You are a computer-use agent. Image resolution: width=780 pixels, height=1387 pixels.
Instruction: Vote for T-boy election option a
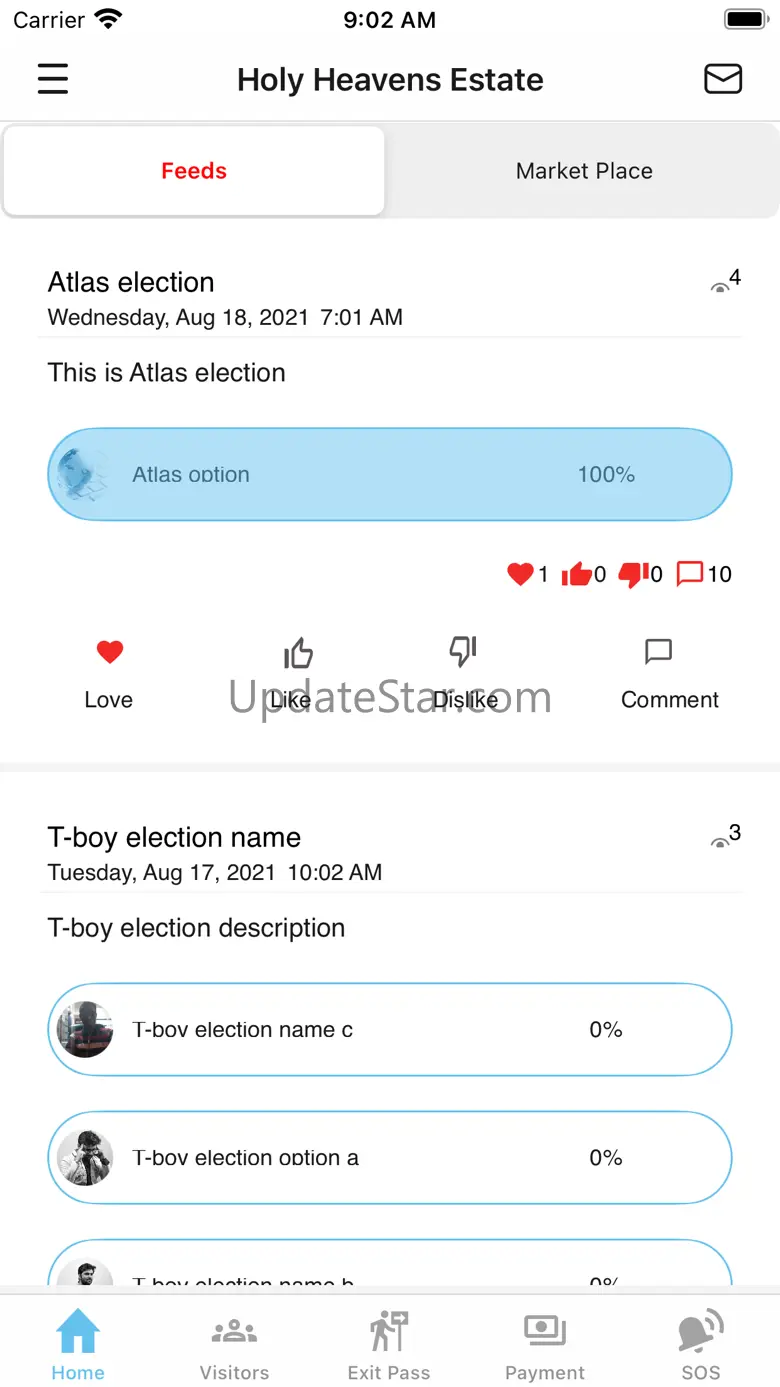[390, 1158]
